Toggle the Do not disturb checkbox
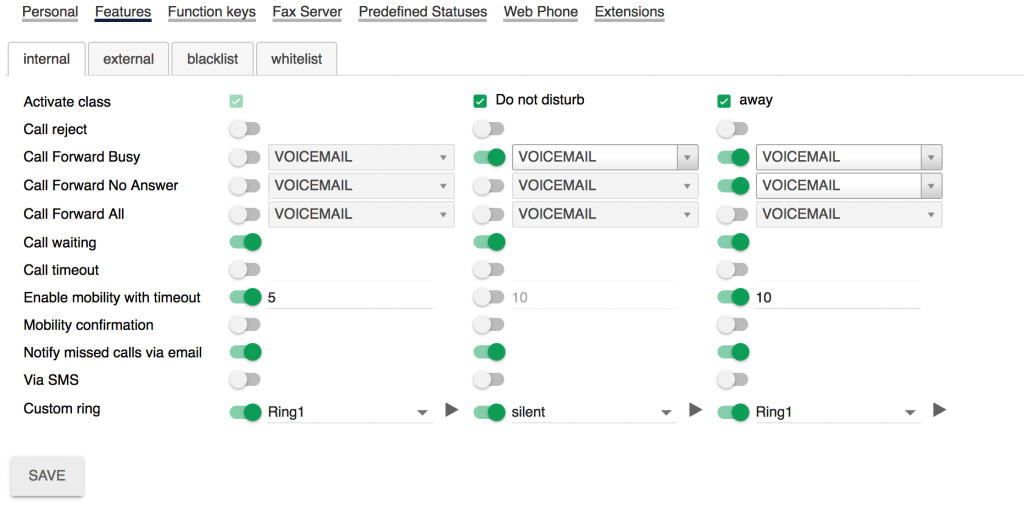The width and height of the screenshot is (1024, 508). coord(480,101)
